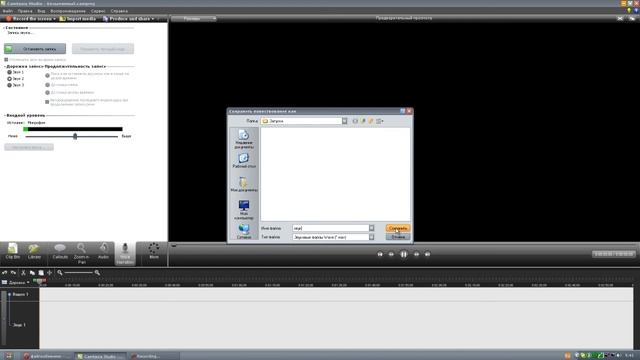The height and width of the screenshot is (360, 640).
Task: Toggle lock on the Видео 1 track
Action: pos(9,294)
